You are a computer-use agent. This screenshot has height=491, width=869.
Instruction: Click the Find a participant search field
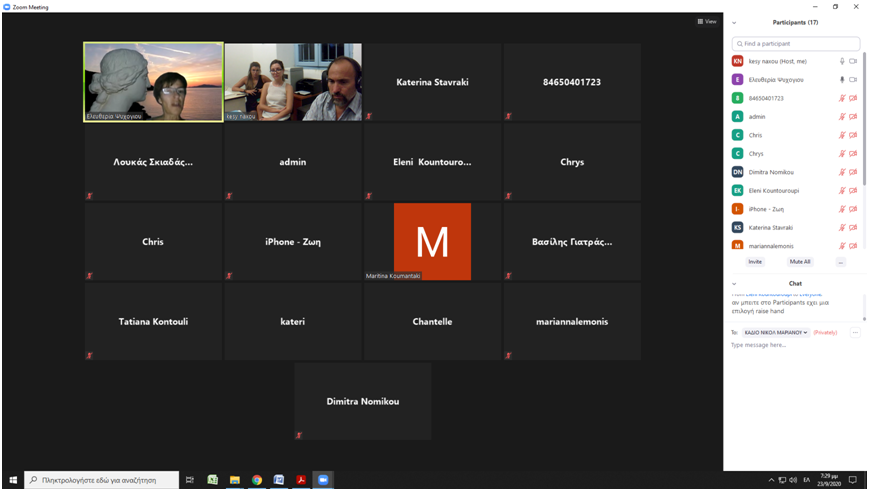(x=796, y=44)
